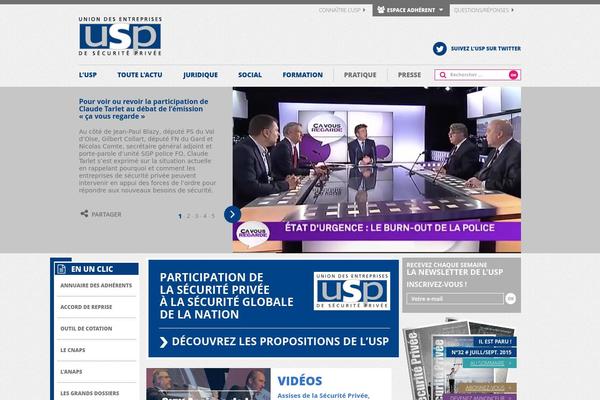Screen dimensions: 600x400
Task: Open the Presse menu
Action: (409, 75)
